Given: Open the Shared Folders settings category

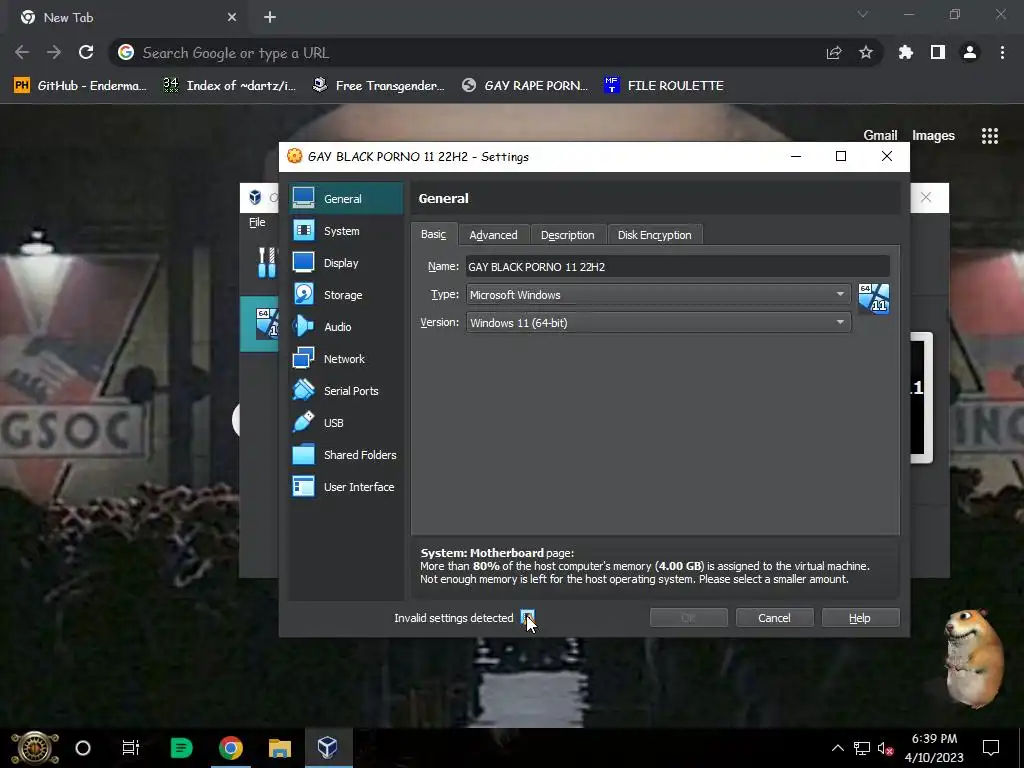Looking at the screenshot, I should (x=346, y=455).
